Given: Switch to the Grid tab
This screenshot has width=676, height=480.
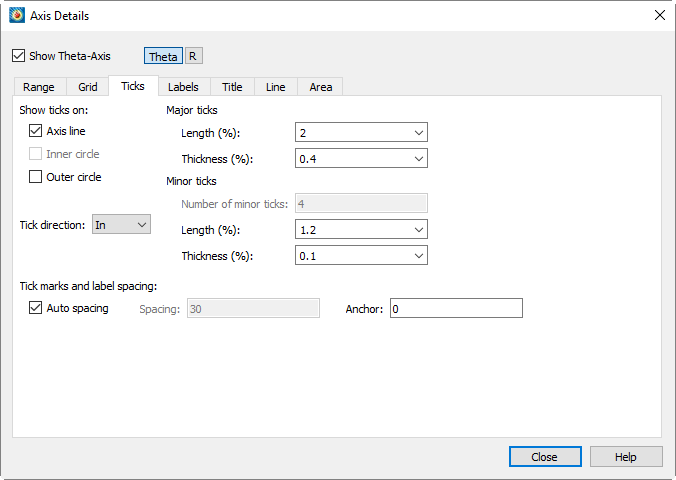Looking at the screenshot, I should pyautogui.click(x=88, y=87).
